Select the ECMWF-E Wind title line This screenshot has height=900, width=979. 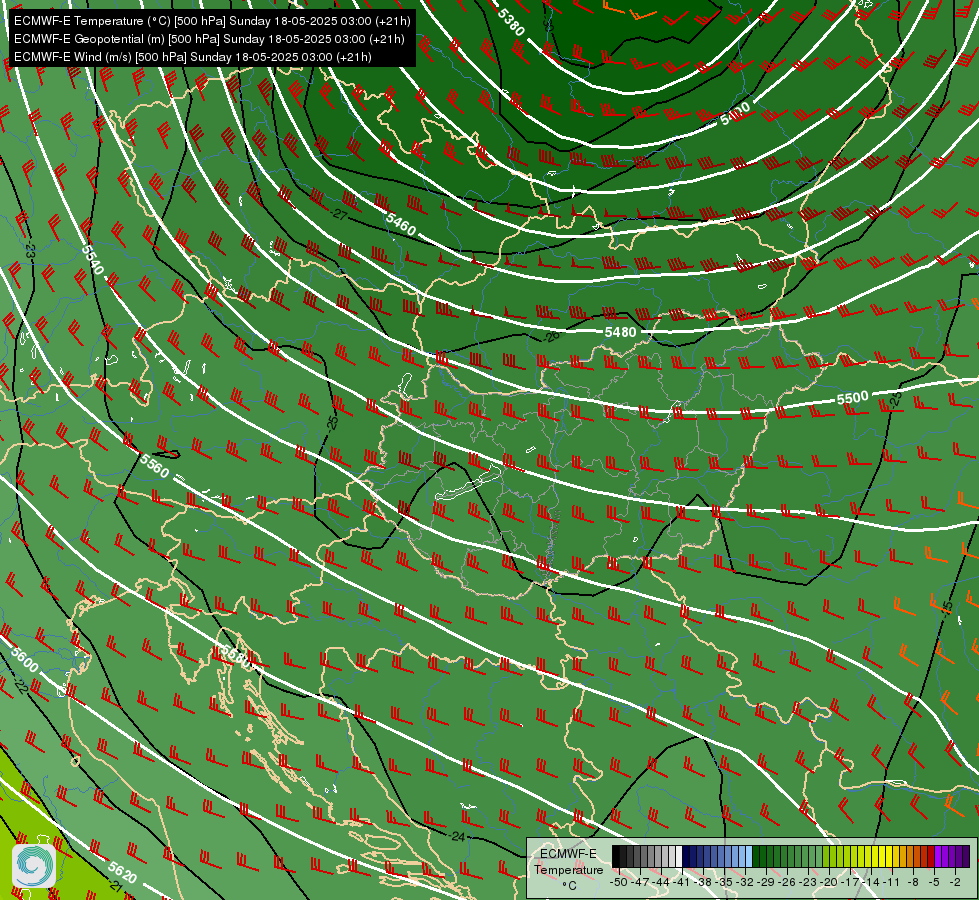coord(193,57)
